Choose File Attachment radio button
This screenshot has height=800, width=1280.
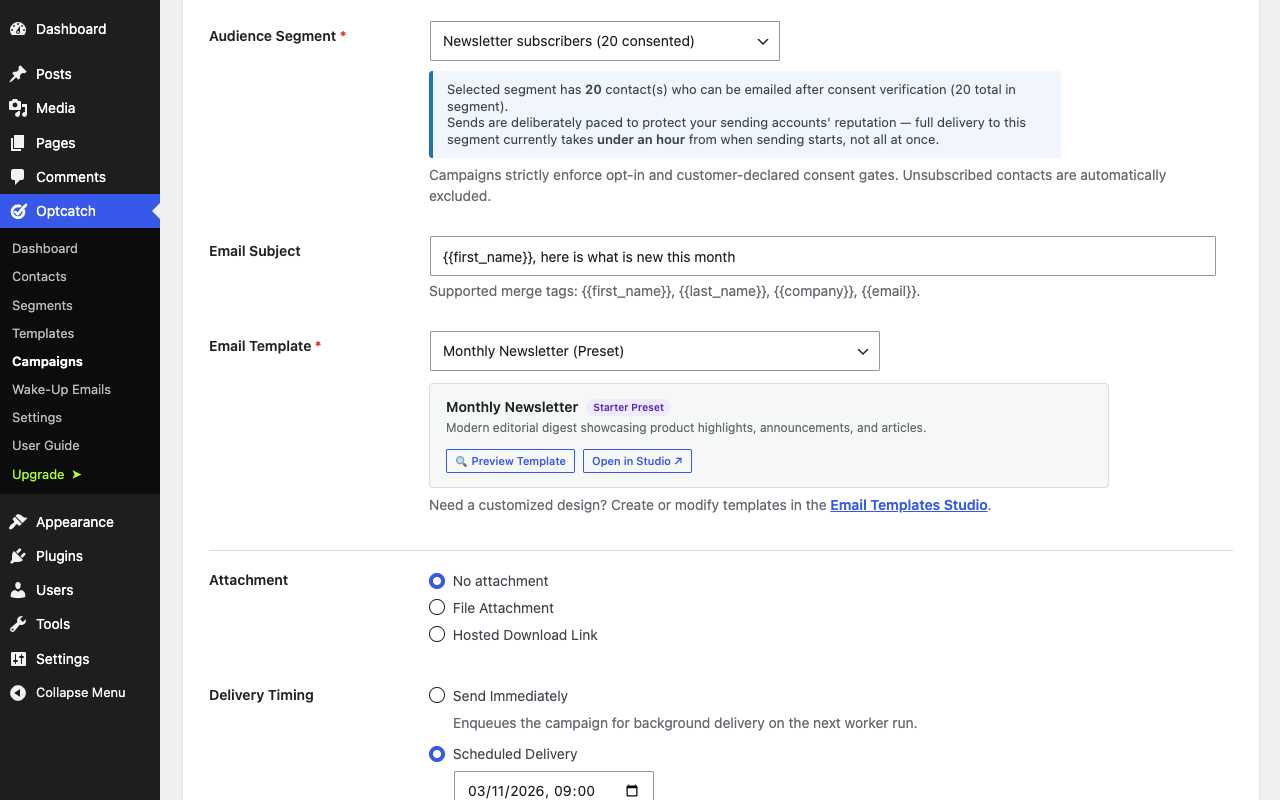click(437, 608)
